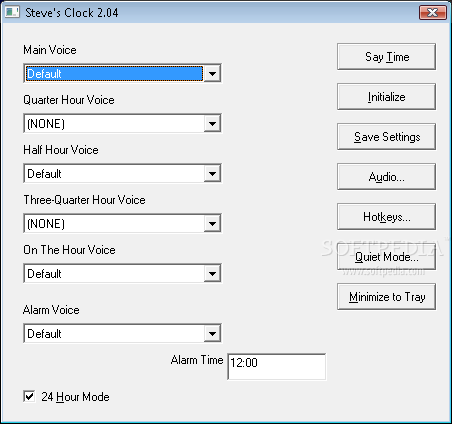The image size is (452, 424).
Task: Open the Hotkeys... dialog
Action: (386, 217)
